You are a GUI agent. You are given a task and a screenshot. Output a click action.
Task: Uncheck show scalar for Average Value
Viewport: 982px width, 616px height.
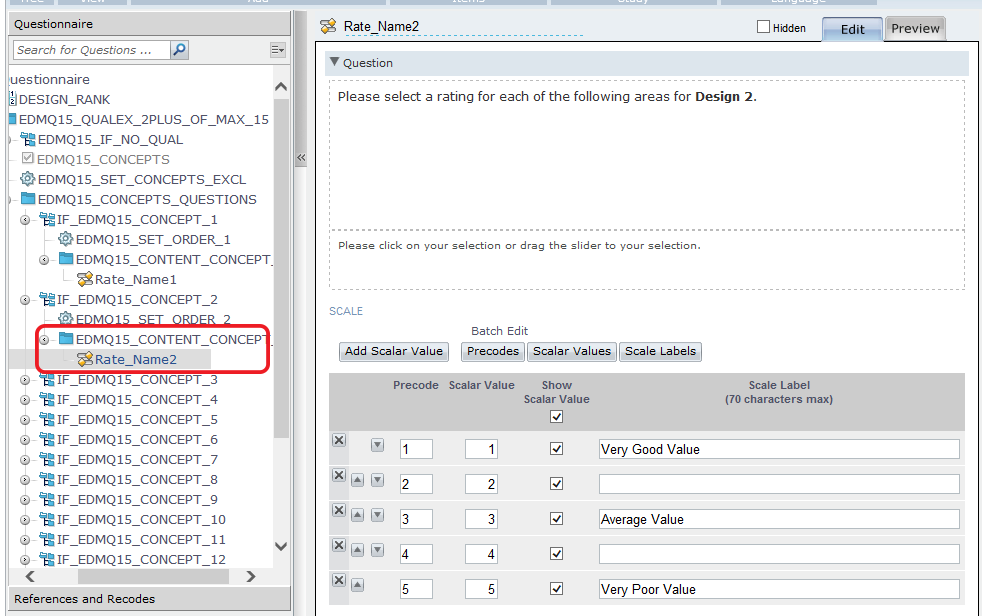(x=556, y=519)
